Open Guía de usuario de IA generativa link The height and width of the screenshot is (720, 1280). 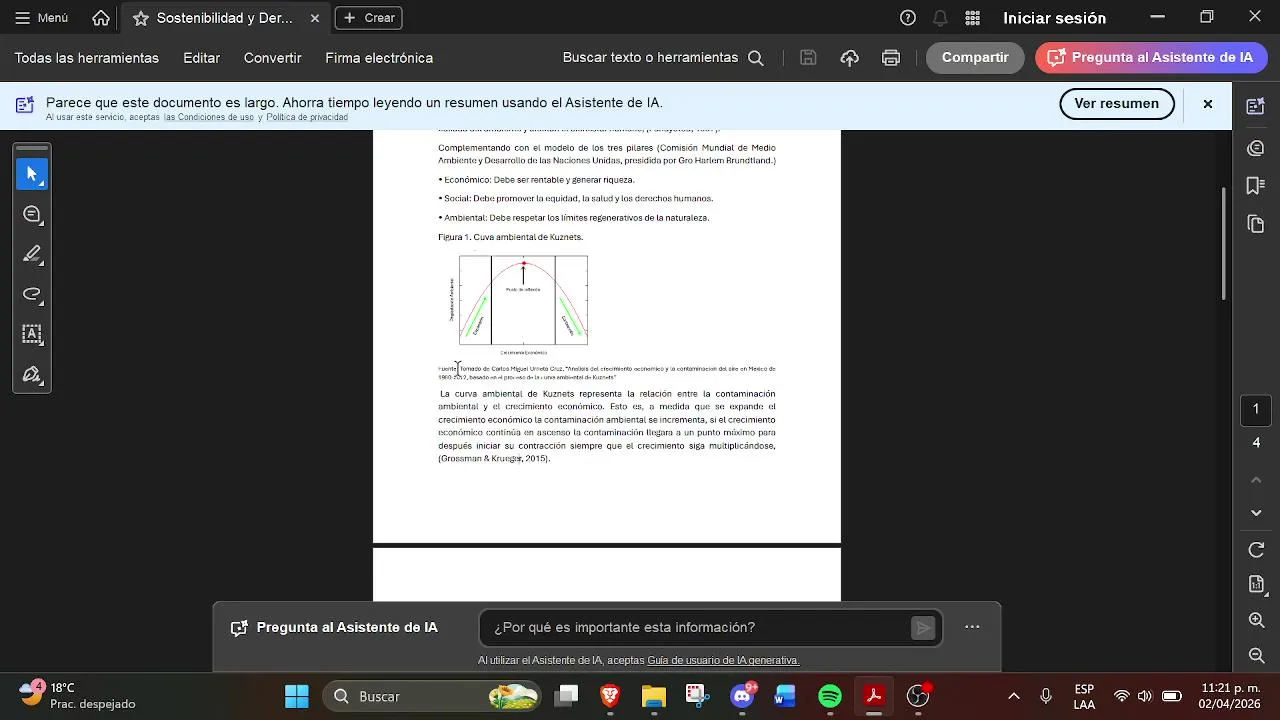point(723,660)
